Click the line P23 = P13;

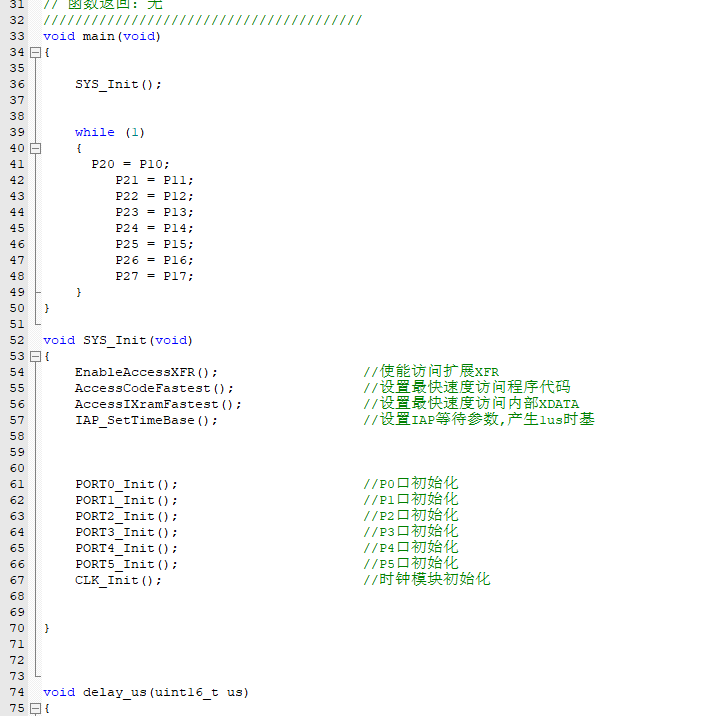(154, 212)
